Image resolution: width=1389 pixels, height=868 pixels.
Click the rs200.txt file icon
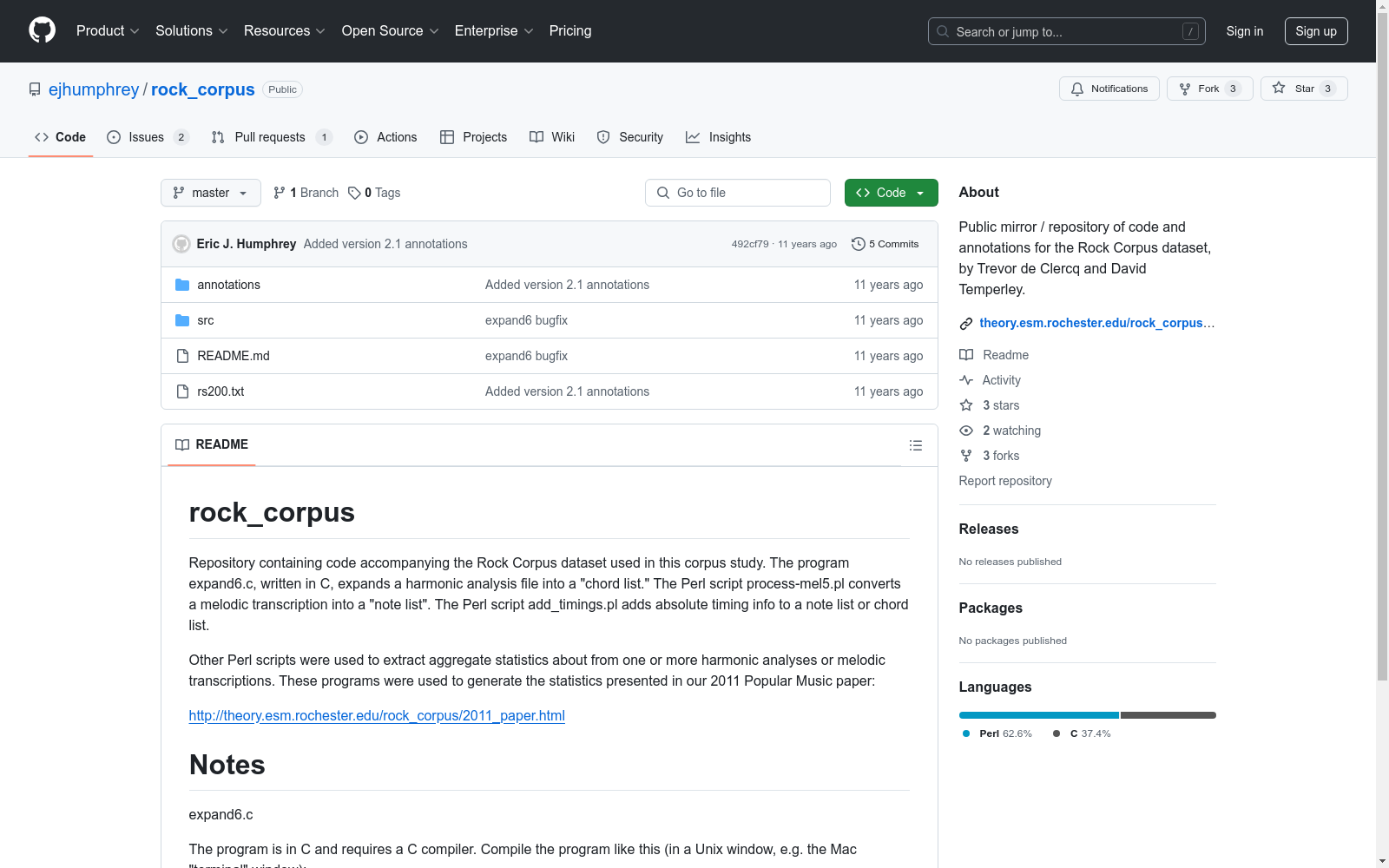(x=182, y=391)
